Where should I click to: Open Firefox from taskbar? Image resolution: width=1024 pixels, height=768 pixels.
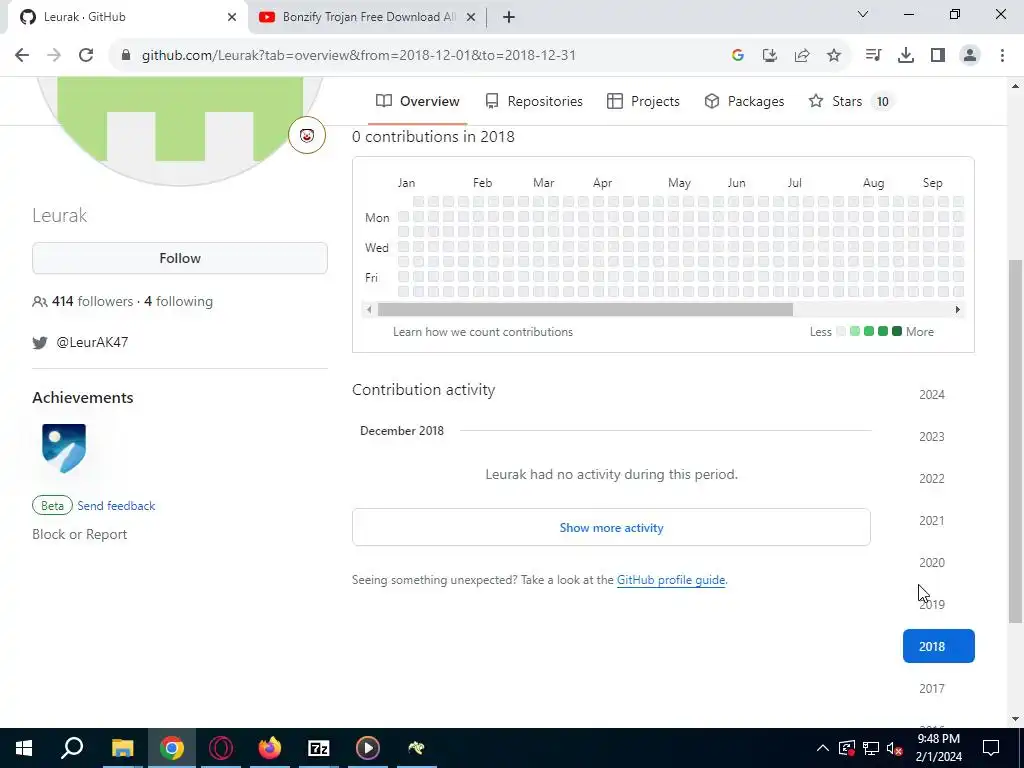click(x=270, y=748)
